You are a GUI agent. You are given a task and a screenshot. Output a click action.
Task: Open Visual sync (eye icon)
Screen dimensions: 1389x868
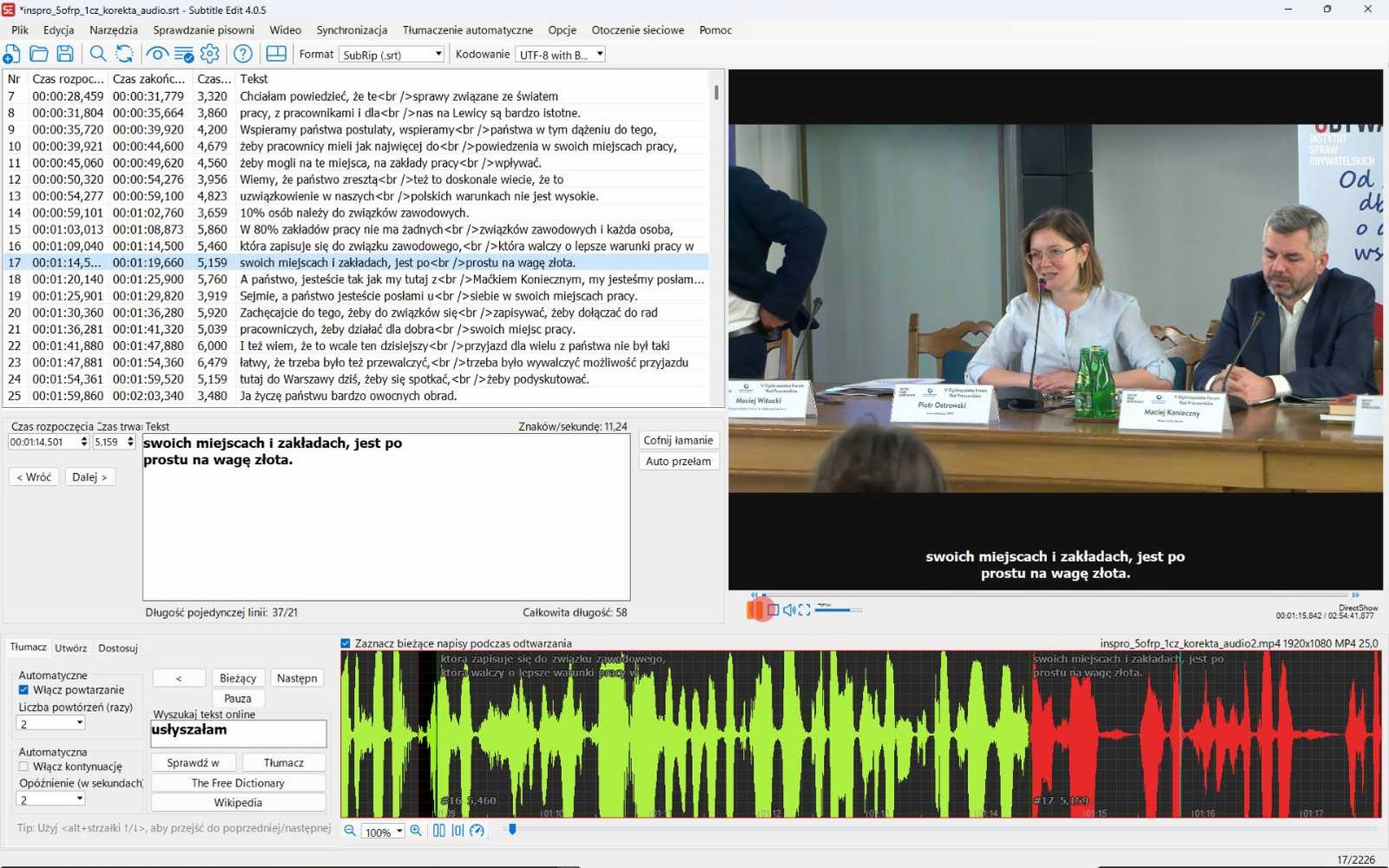tap(157, 54)
